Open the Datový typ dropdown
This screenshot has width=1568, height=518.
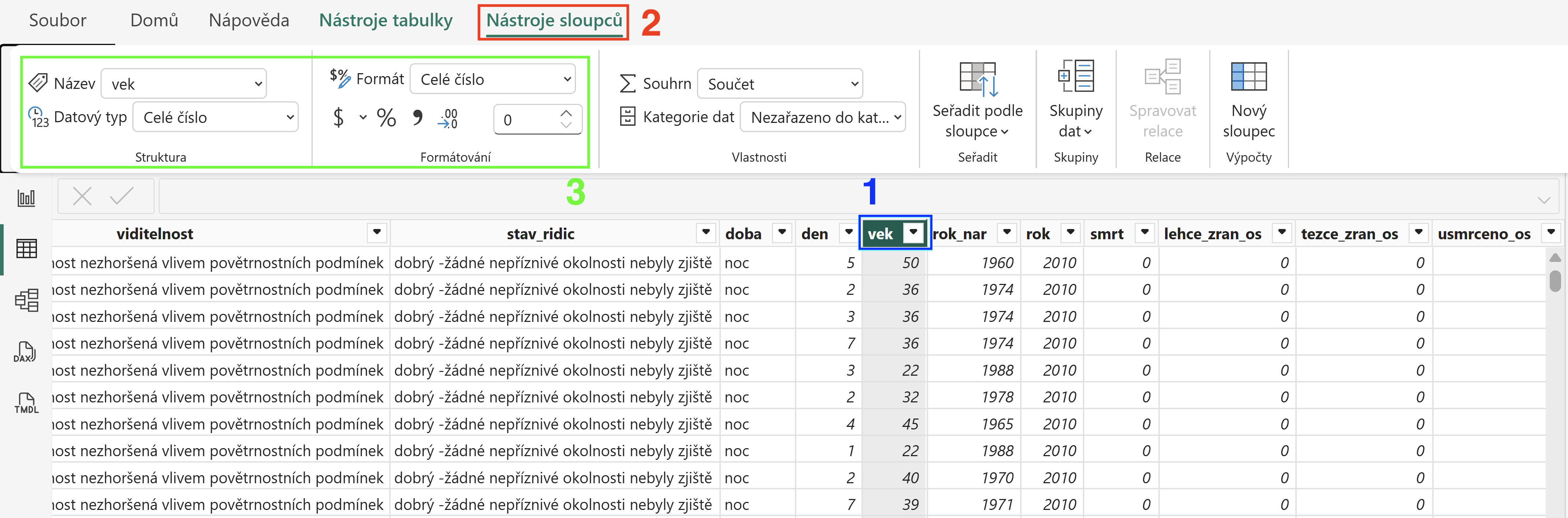coord(215,117)
